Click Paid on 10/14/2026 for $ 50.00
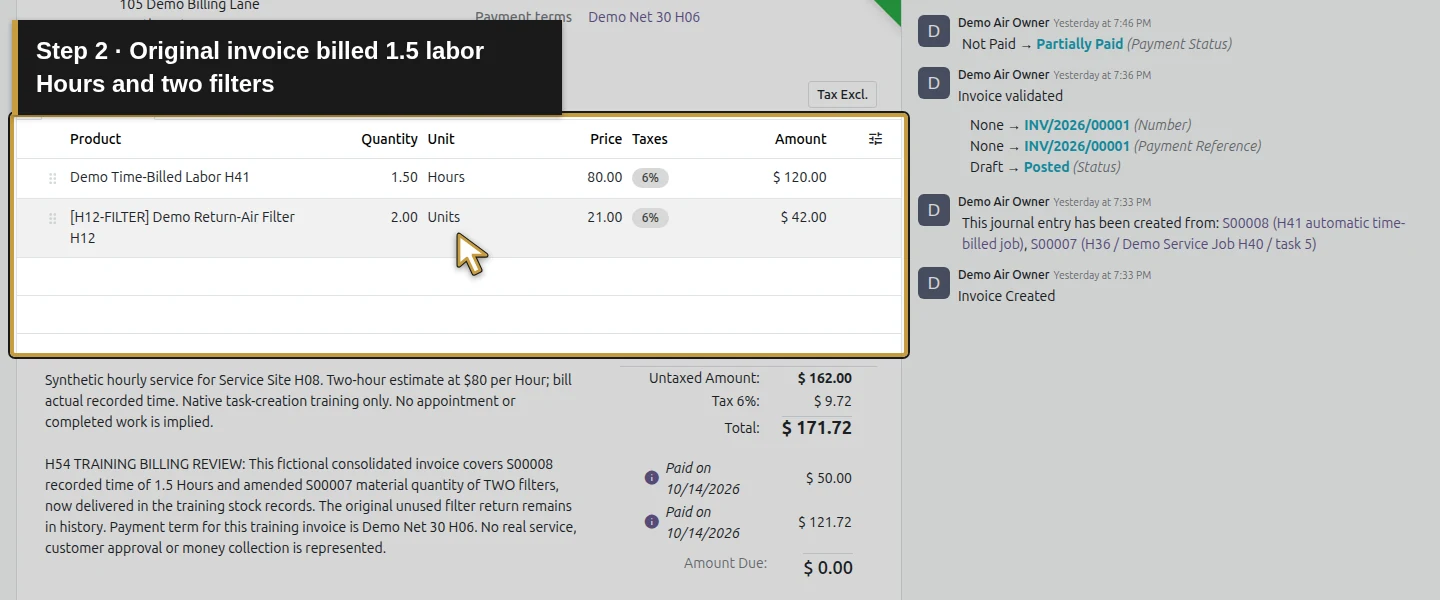Image resolution: width=1440 pixels, height=600 pixels. pyautogui.click(x=703, y=478)
